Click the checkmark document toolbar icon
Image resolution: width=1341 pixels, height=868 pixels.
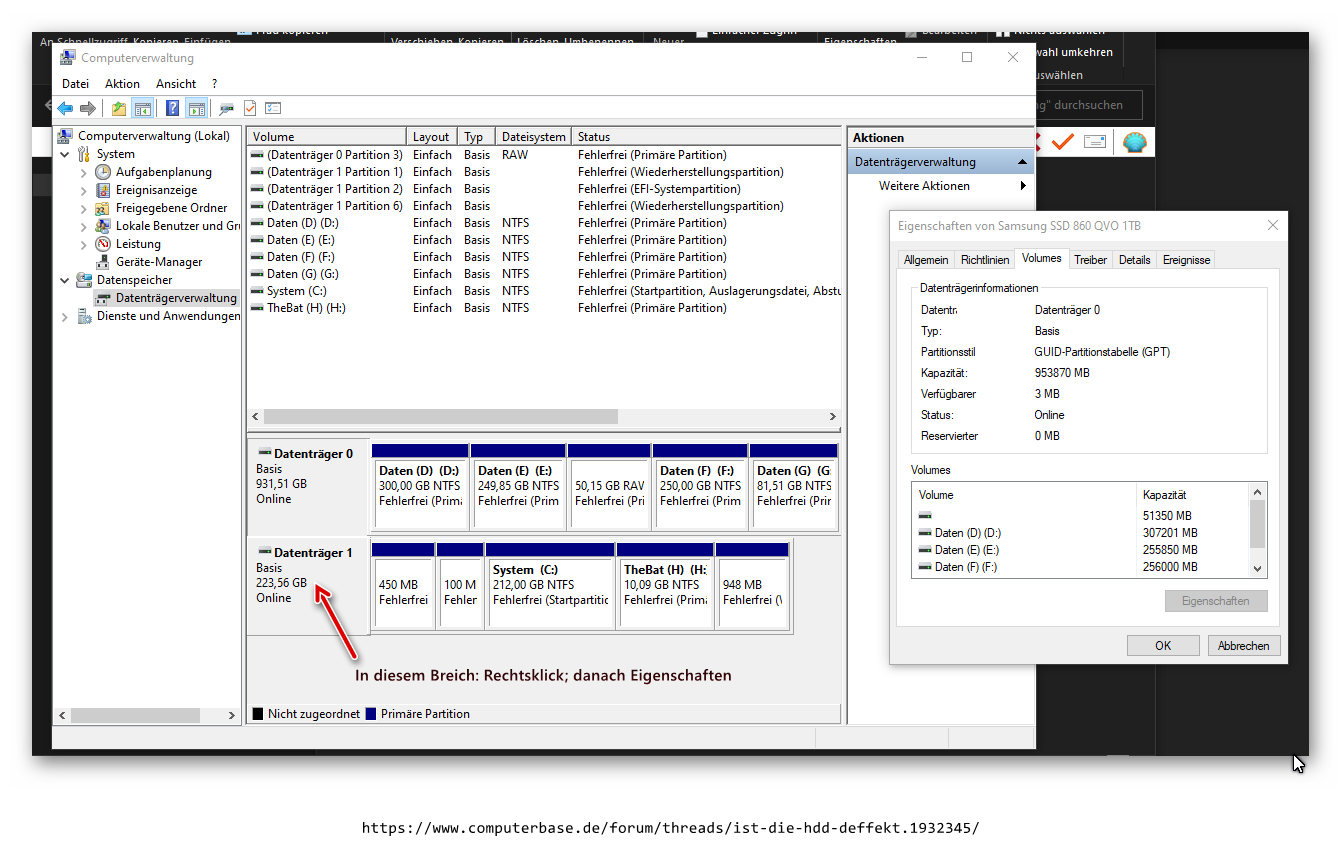pyautogui.click(x=250, y=108)
